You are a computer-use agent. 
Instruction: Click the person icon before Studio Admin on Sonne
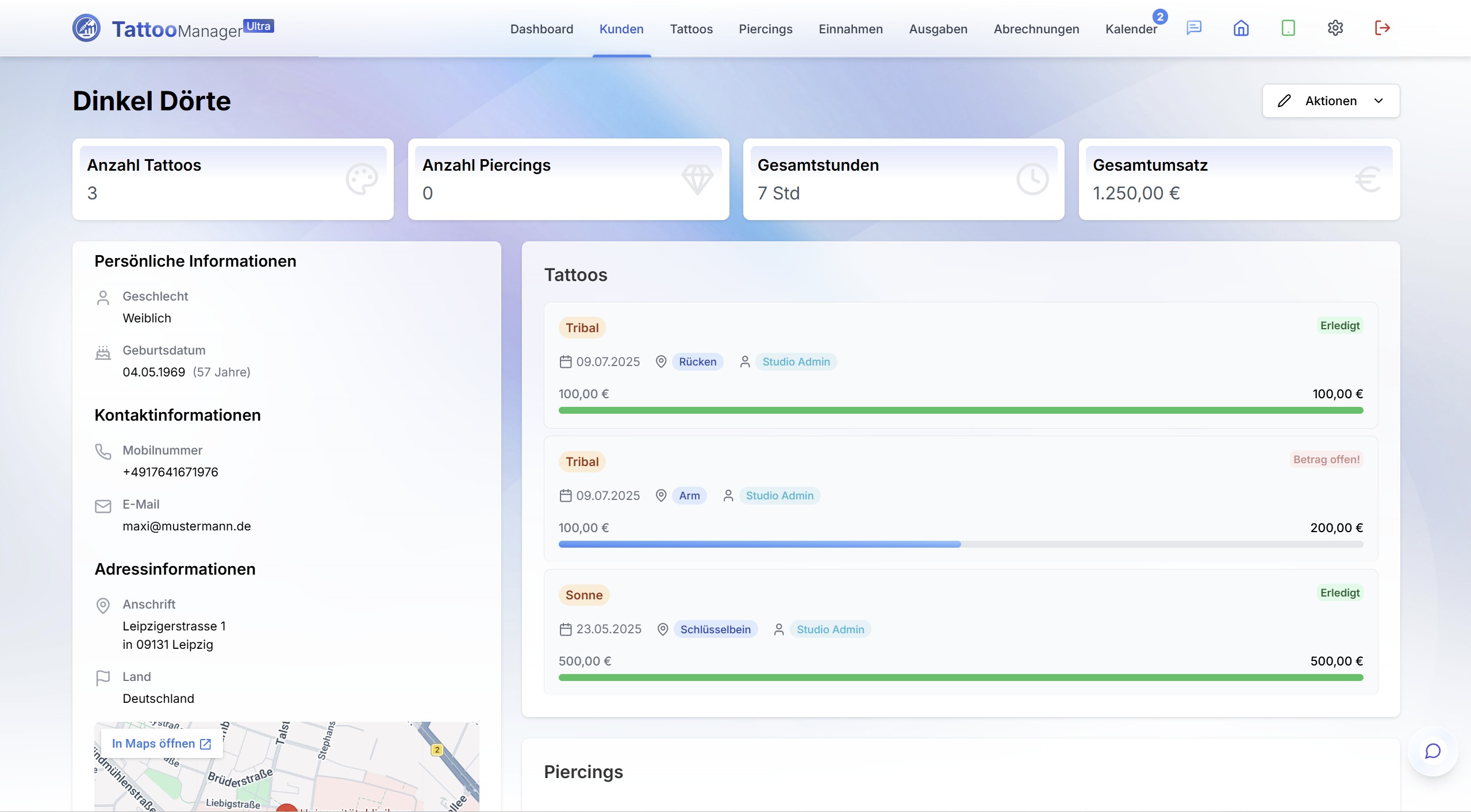tap(779, 629)
